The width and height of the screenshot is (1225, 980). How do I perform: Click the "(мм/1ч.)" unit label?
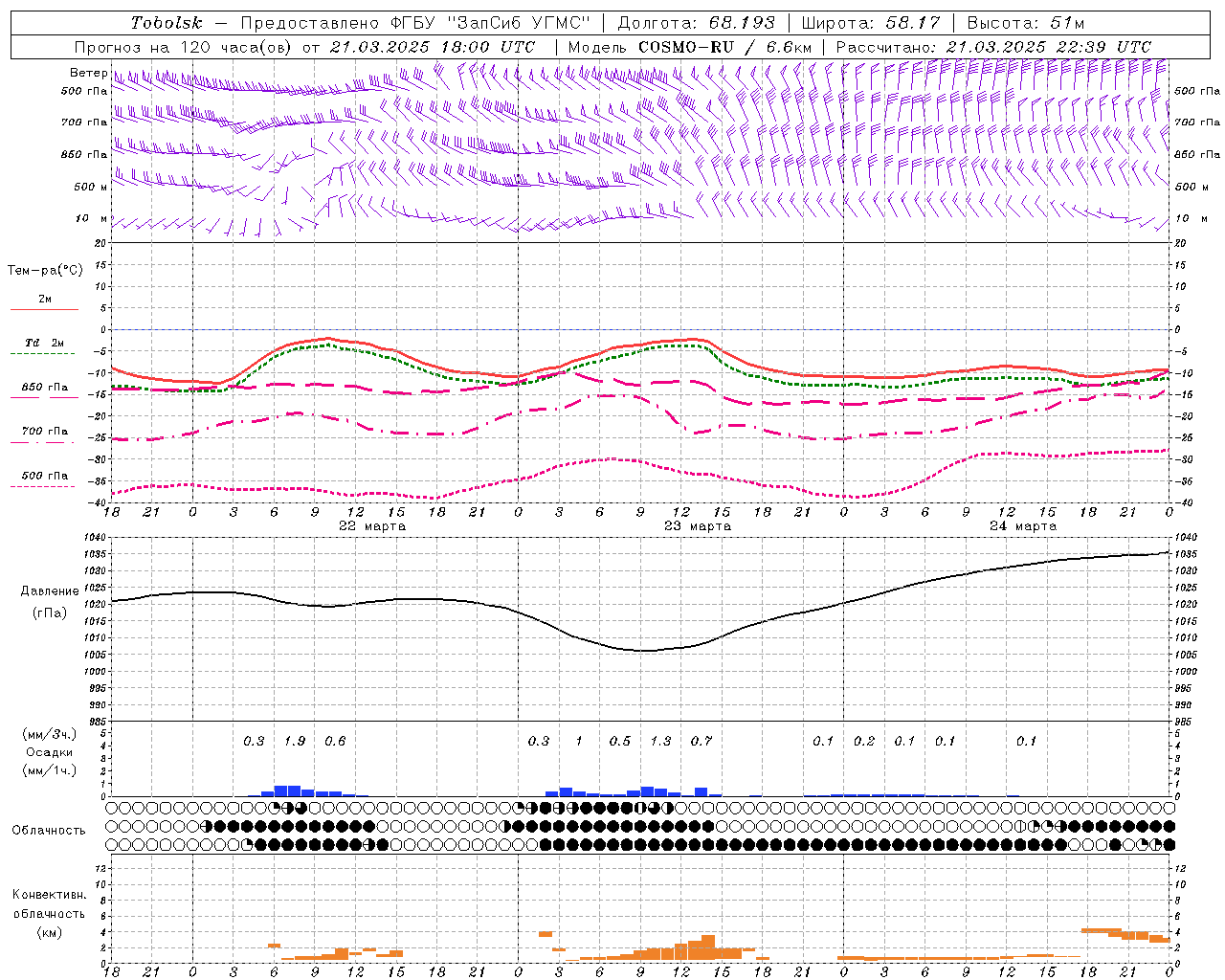(49, 770)
